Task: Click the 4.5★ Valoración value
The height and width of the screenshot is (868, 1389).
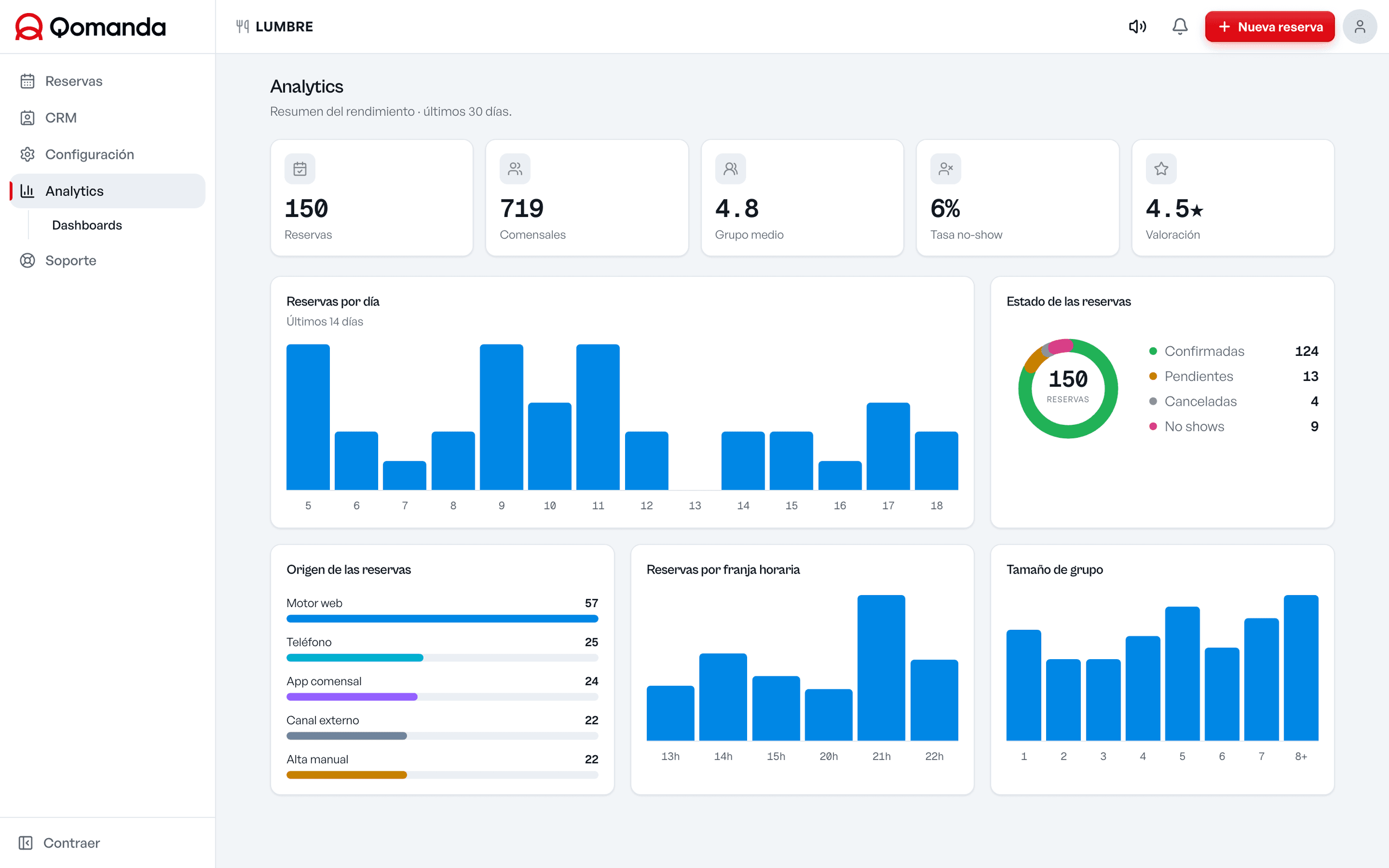Action: pos(1174,208)
